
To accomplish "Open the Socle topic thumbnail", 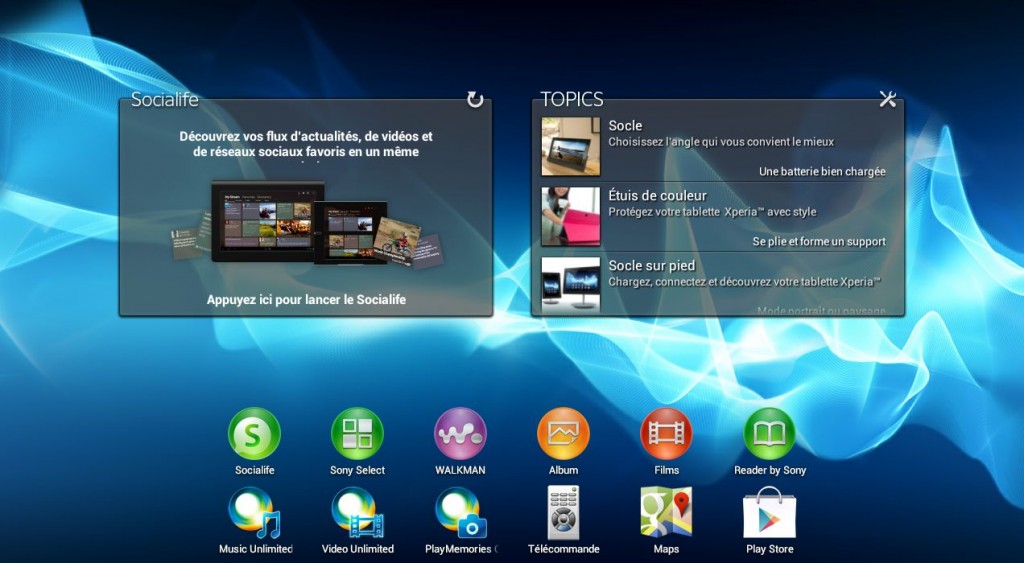I will click(x=570, y=146).
